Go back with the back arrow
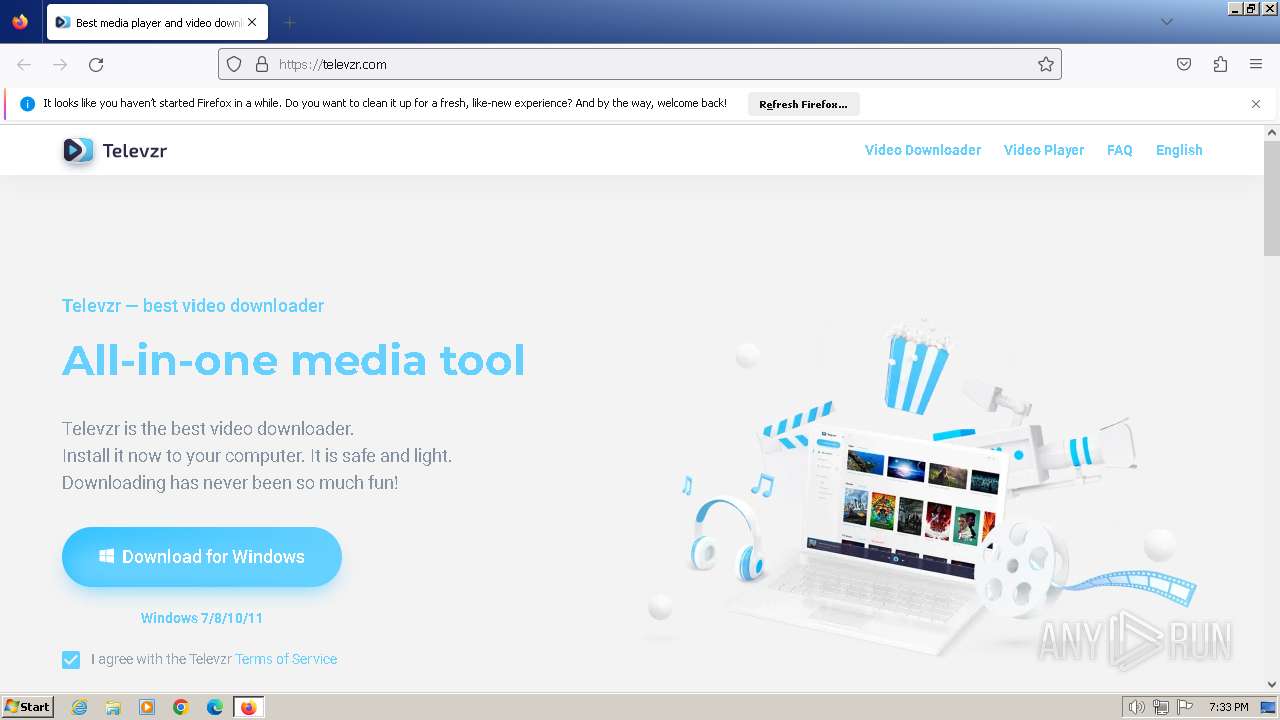Screen dimensions: 1280x720 [24, 64]
